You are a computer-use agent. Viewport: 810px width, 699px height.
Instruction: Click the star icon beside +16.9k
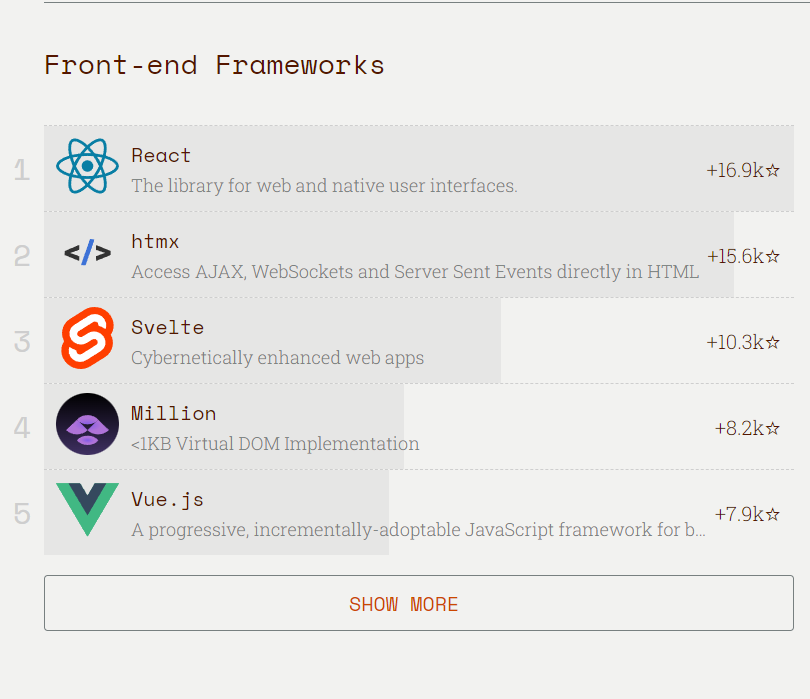(772, 170)
